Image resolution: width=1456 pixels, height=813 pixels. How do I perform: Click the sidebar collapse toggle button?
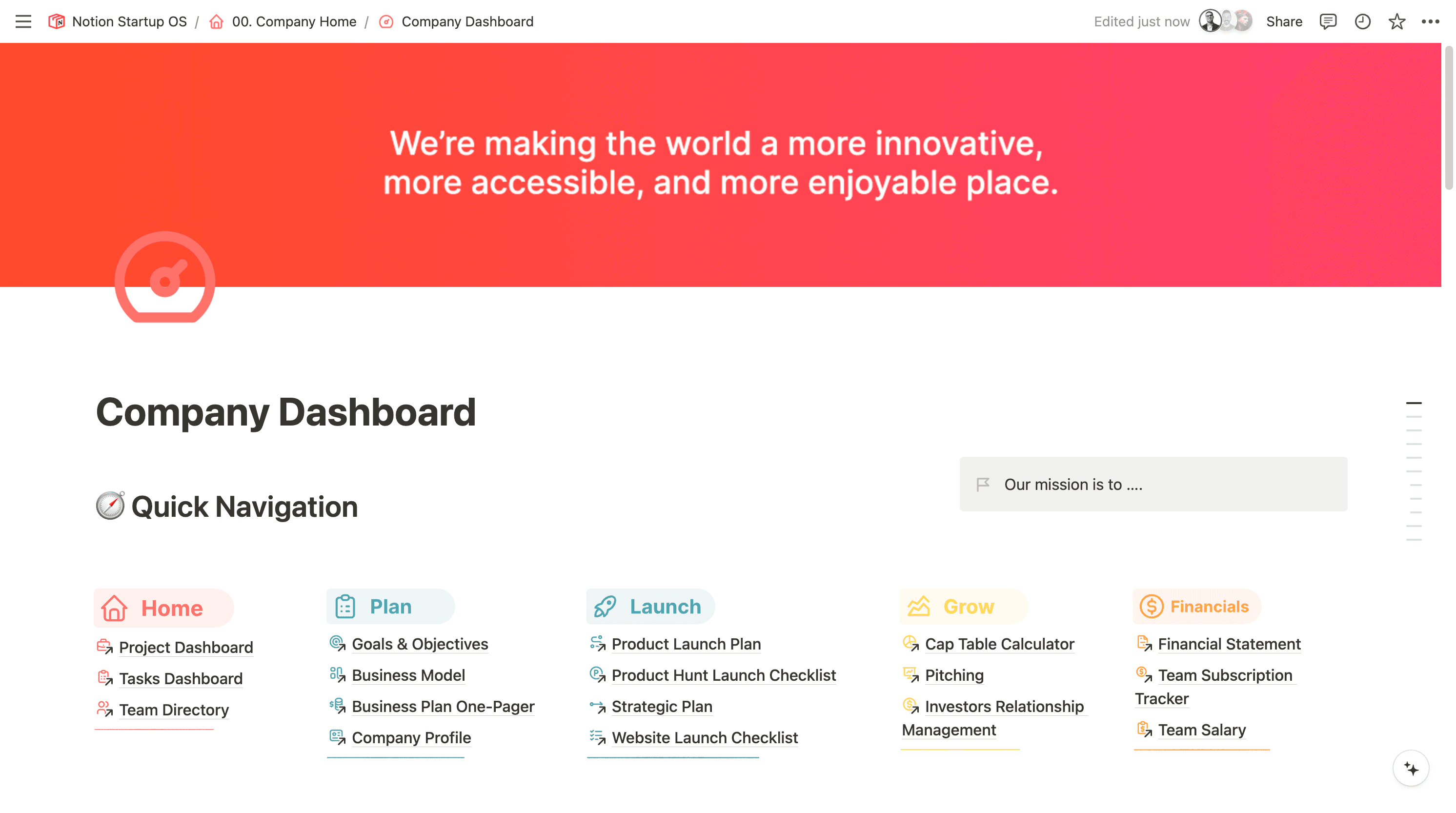click(22, 20)
